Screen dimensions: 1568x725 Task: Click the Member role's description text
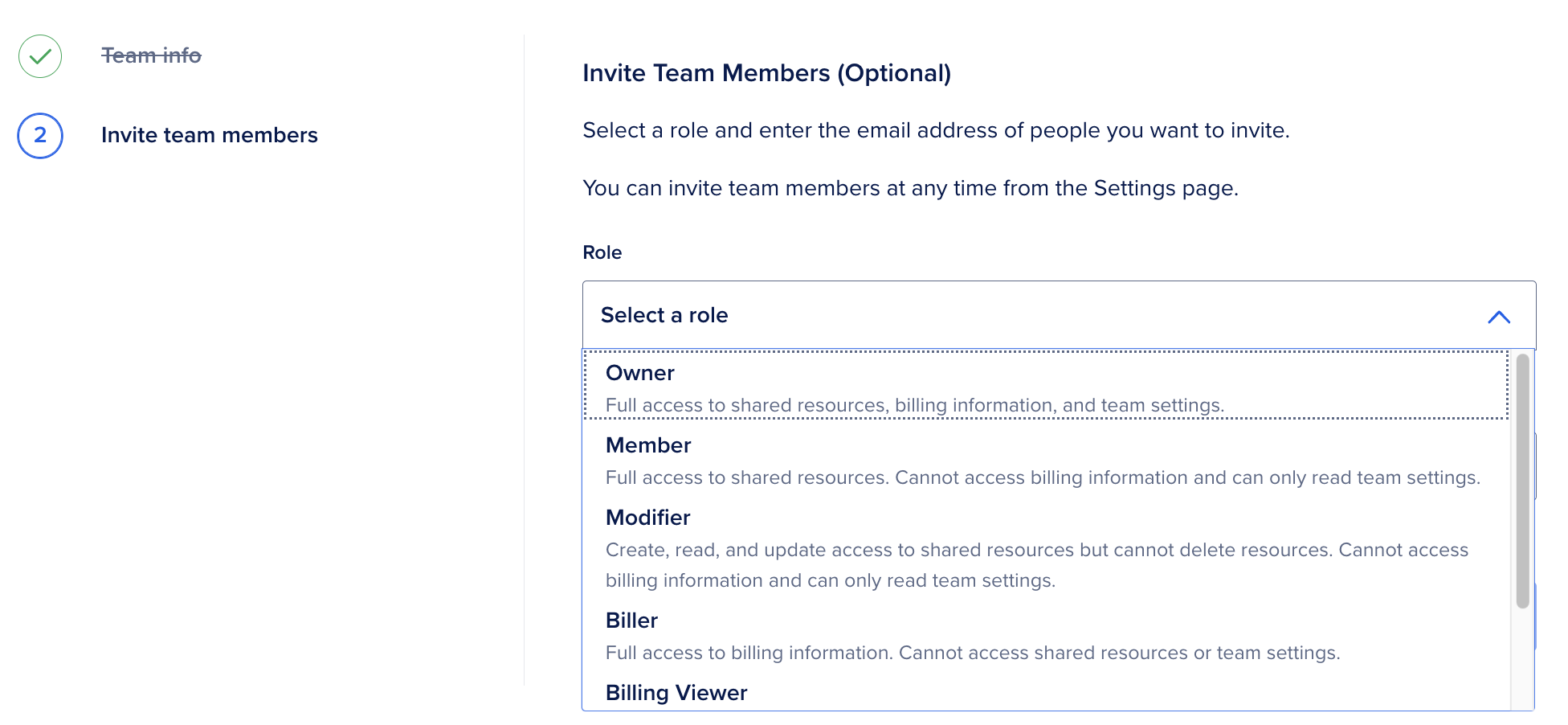pyautogui.click(x=1042, y=477)
